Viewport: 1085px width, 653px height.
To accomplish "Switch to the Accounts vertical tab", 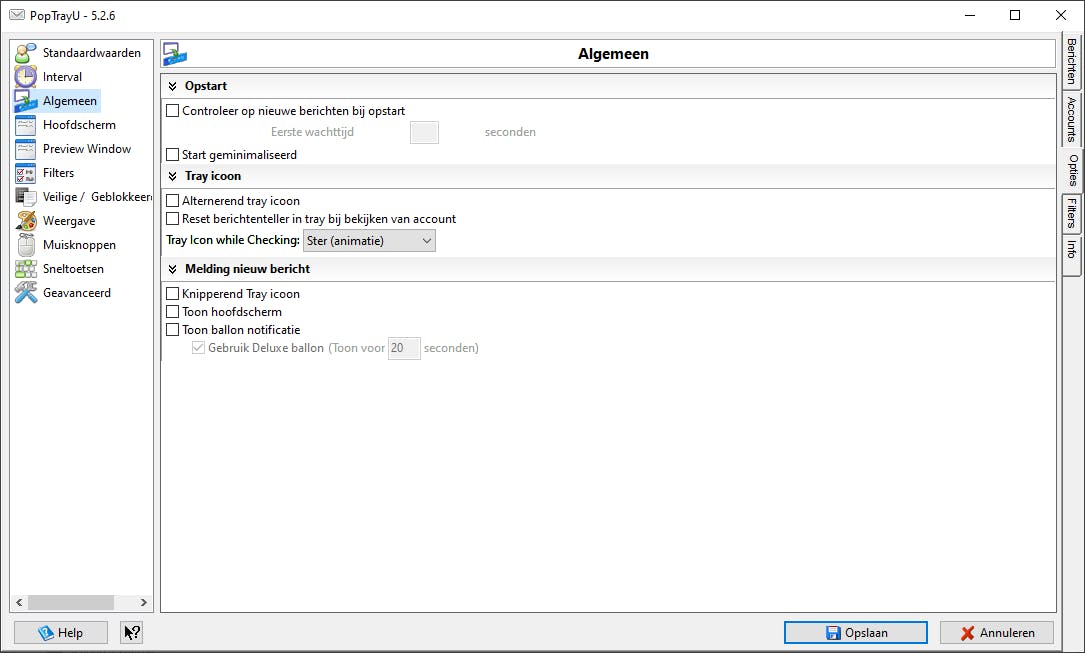I will click(1071, 119).
